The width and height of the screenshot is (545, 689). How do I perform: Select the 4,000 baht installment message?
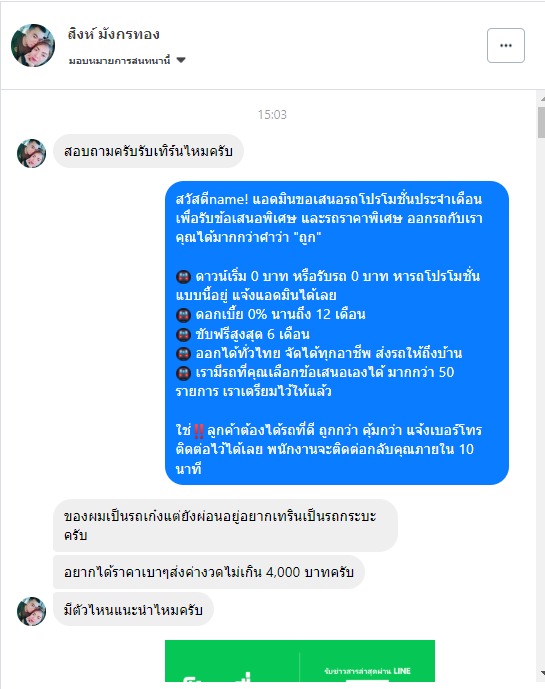(209, 572)
